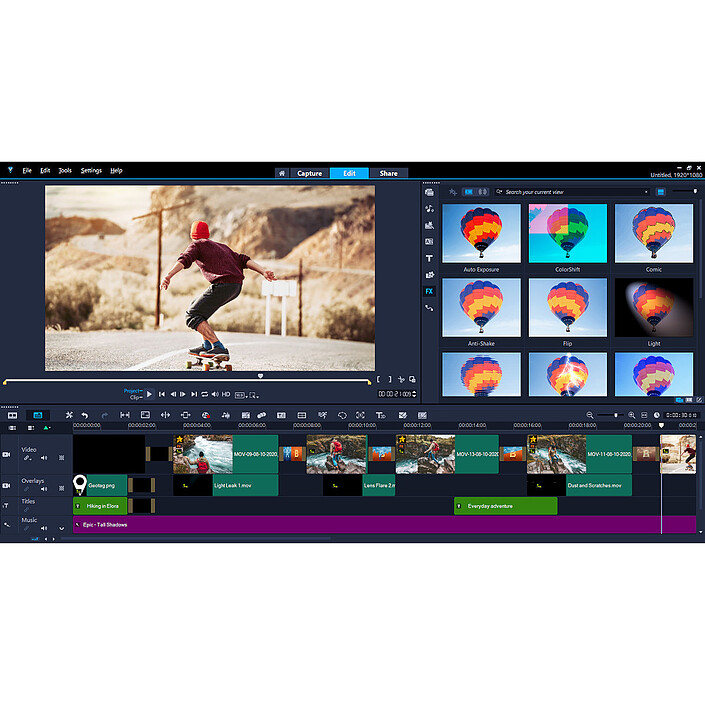Open the Tools menu

65,170
